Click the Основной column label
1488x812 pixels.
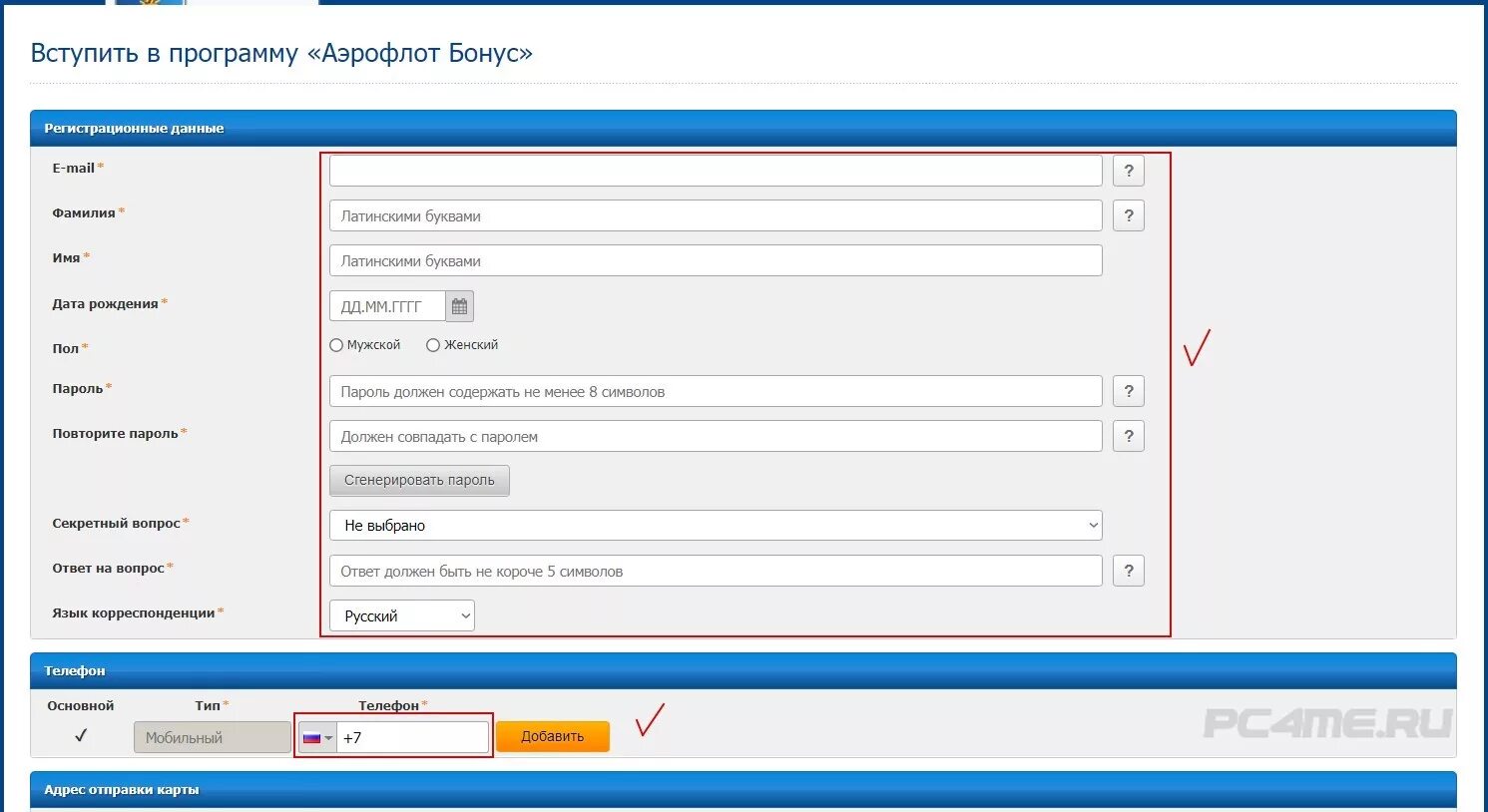click(x=81, y=705)
